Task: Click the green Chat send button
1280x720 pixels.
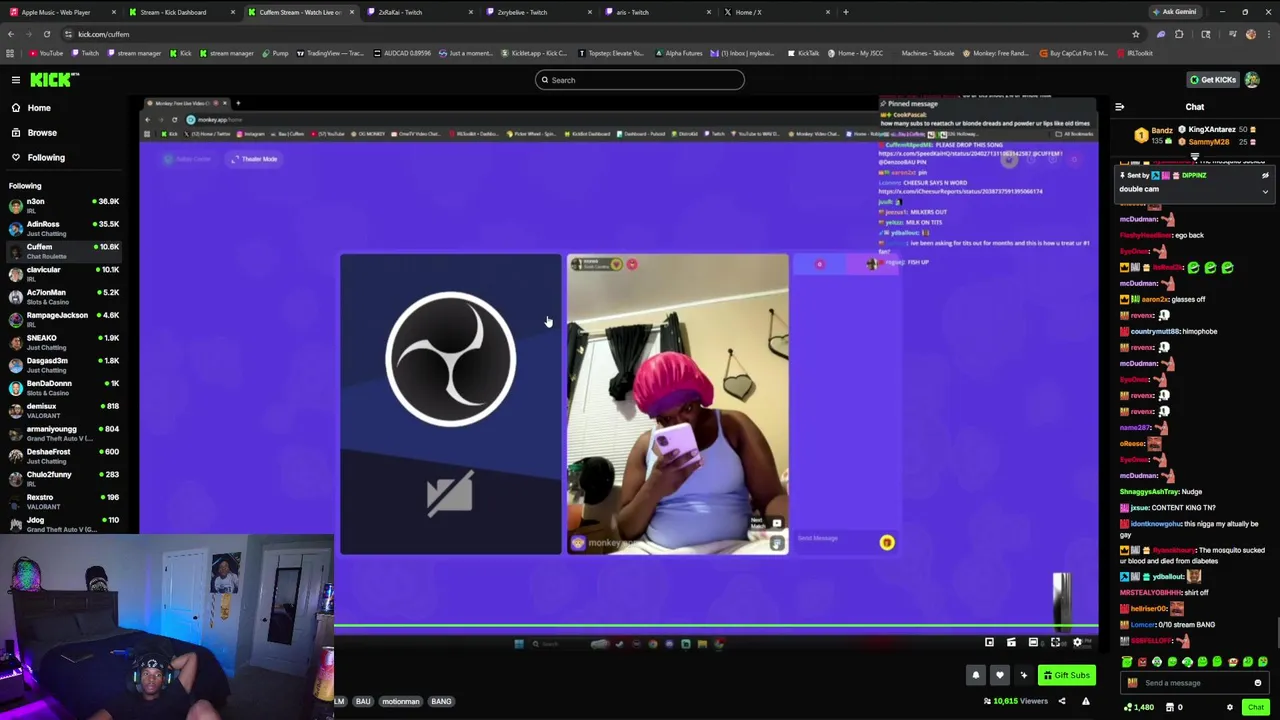Action: (1256, 707)
